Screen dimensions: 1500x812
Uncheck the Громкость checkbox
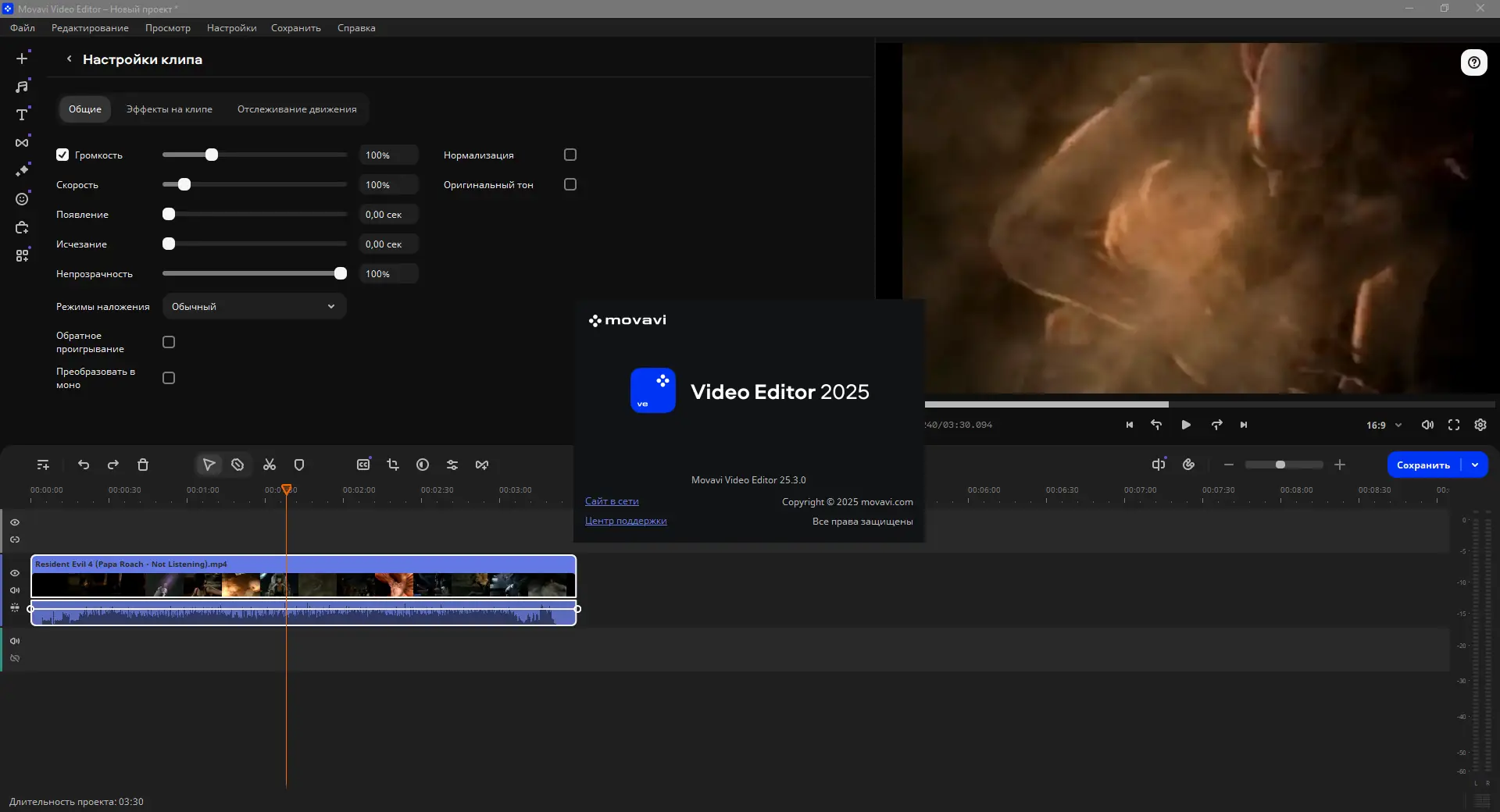pyautogui.click(x=62, y=155)
